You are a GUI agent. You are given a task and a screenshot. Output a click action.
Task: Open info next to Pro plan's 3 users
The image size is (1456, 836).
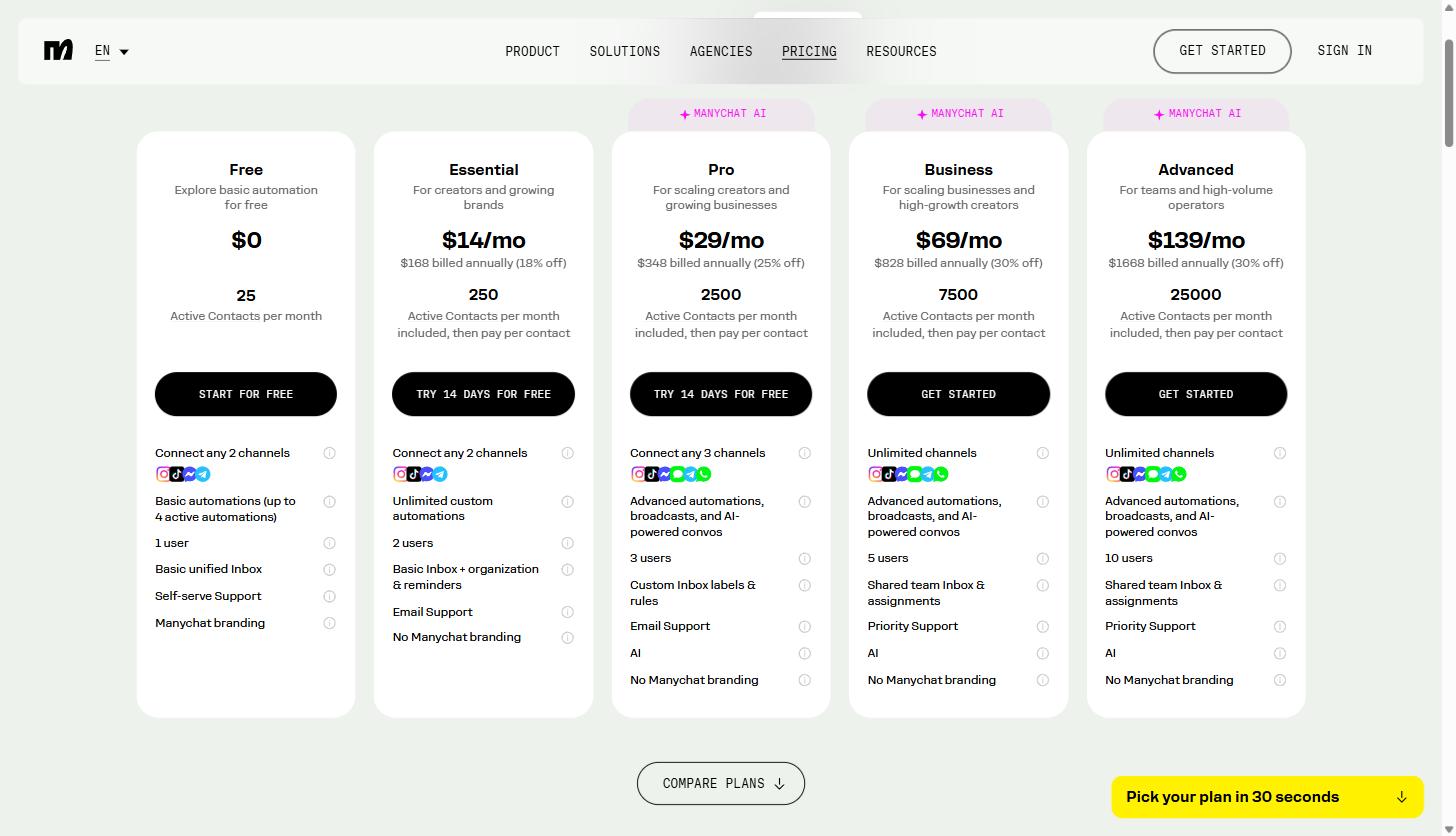tap(804, 559)
